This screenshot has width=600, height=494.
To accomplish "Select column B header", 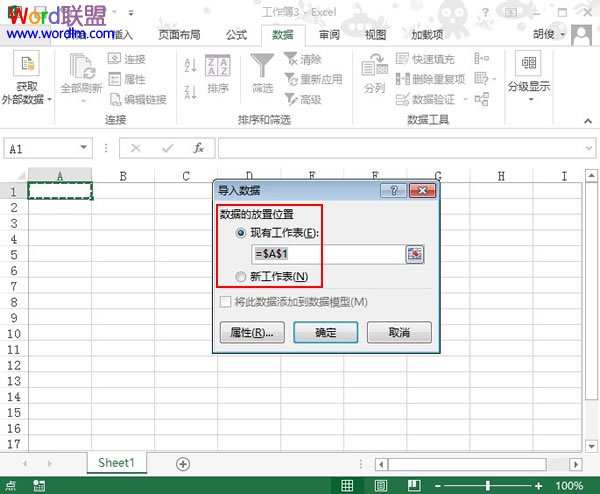I will [123, 176].
